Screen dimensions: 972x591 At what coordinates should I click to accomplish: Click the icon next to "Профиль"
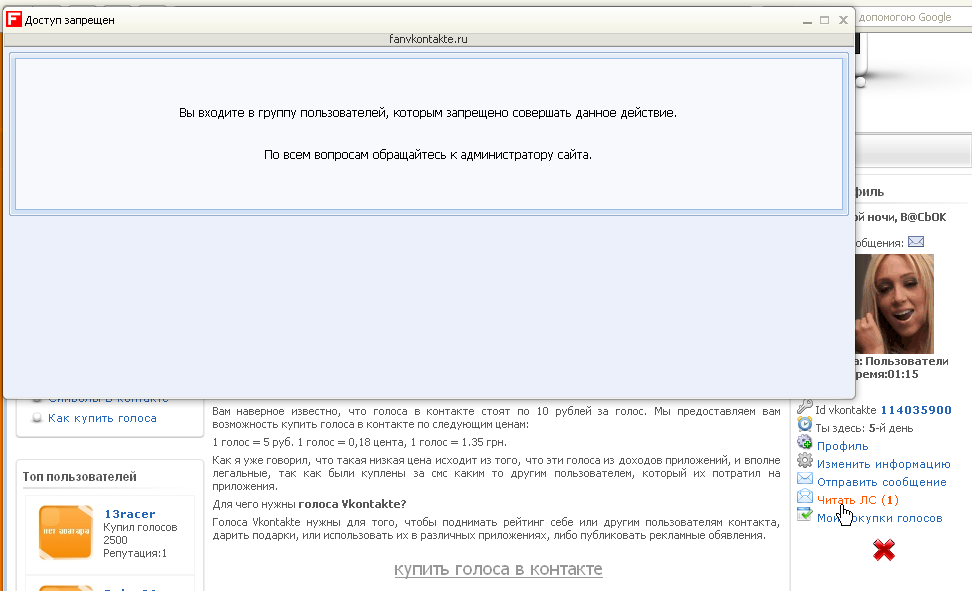(x=805, y=442)
